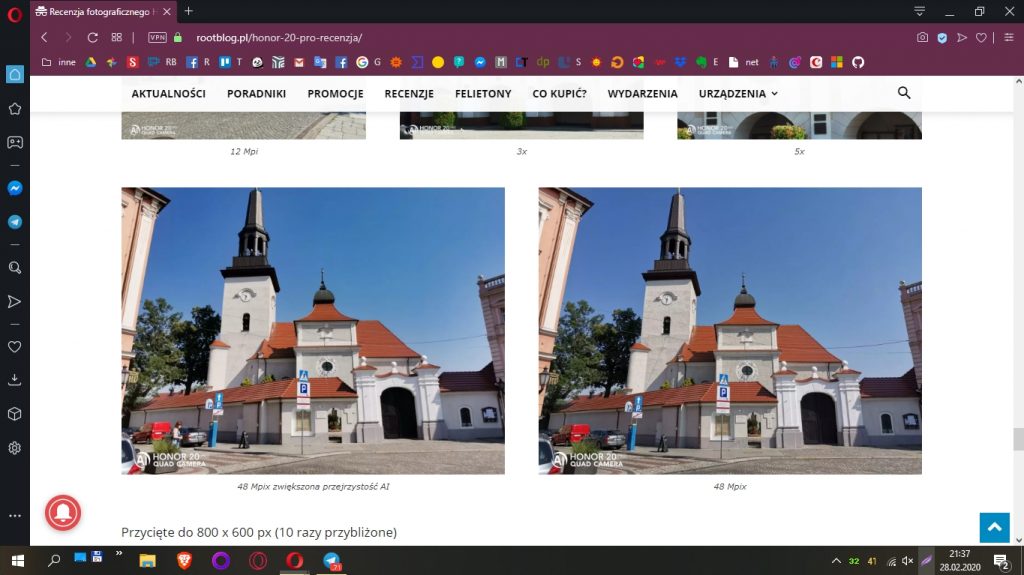Click the page vertical scrollbar thumb
This screenshot has height=575, width=1024.
tap(1018, 438)
